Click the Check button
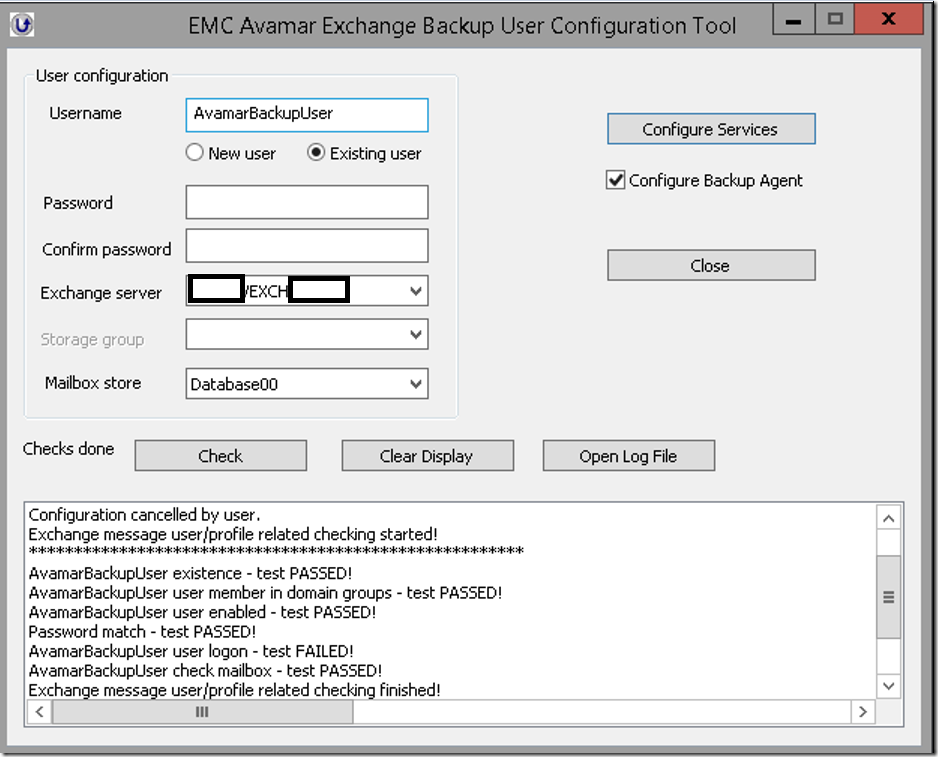The image size is (938, 757). (x=221, y=456)
